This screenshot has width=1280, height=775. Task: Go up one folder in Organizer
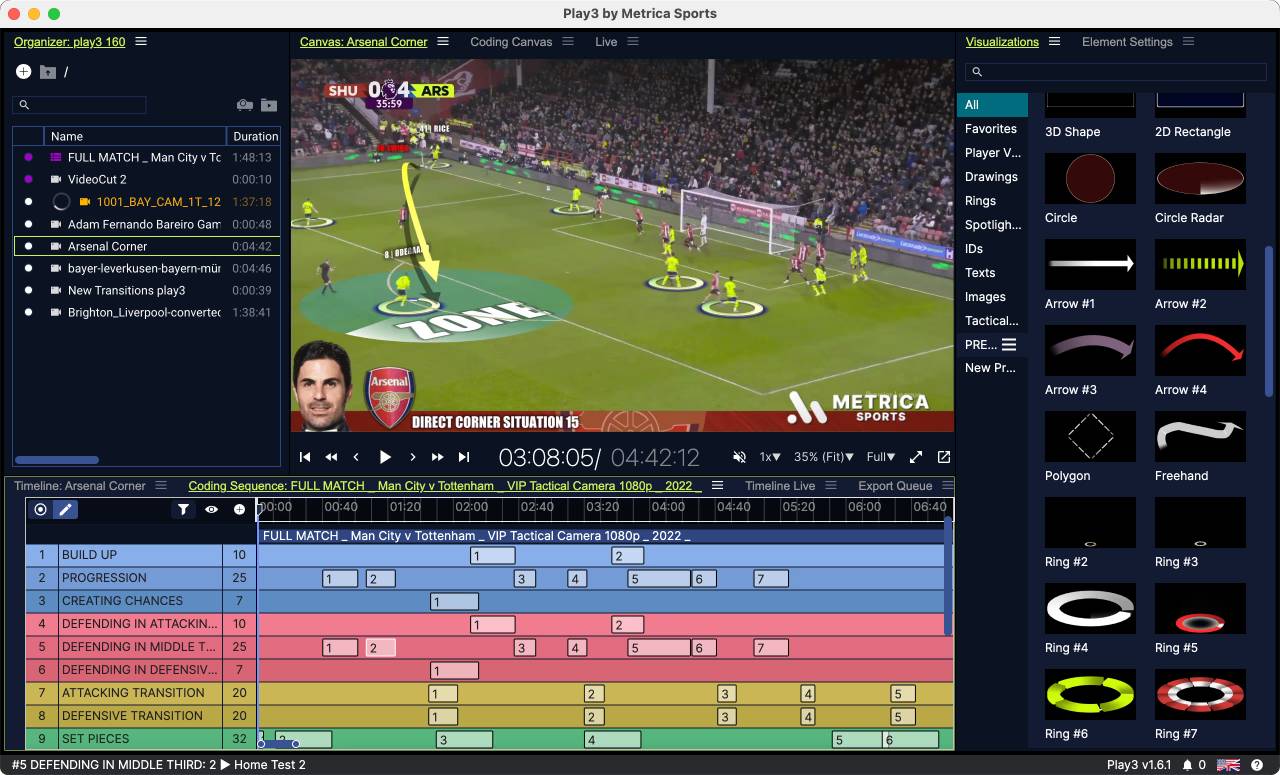48,72
